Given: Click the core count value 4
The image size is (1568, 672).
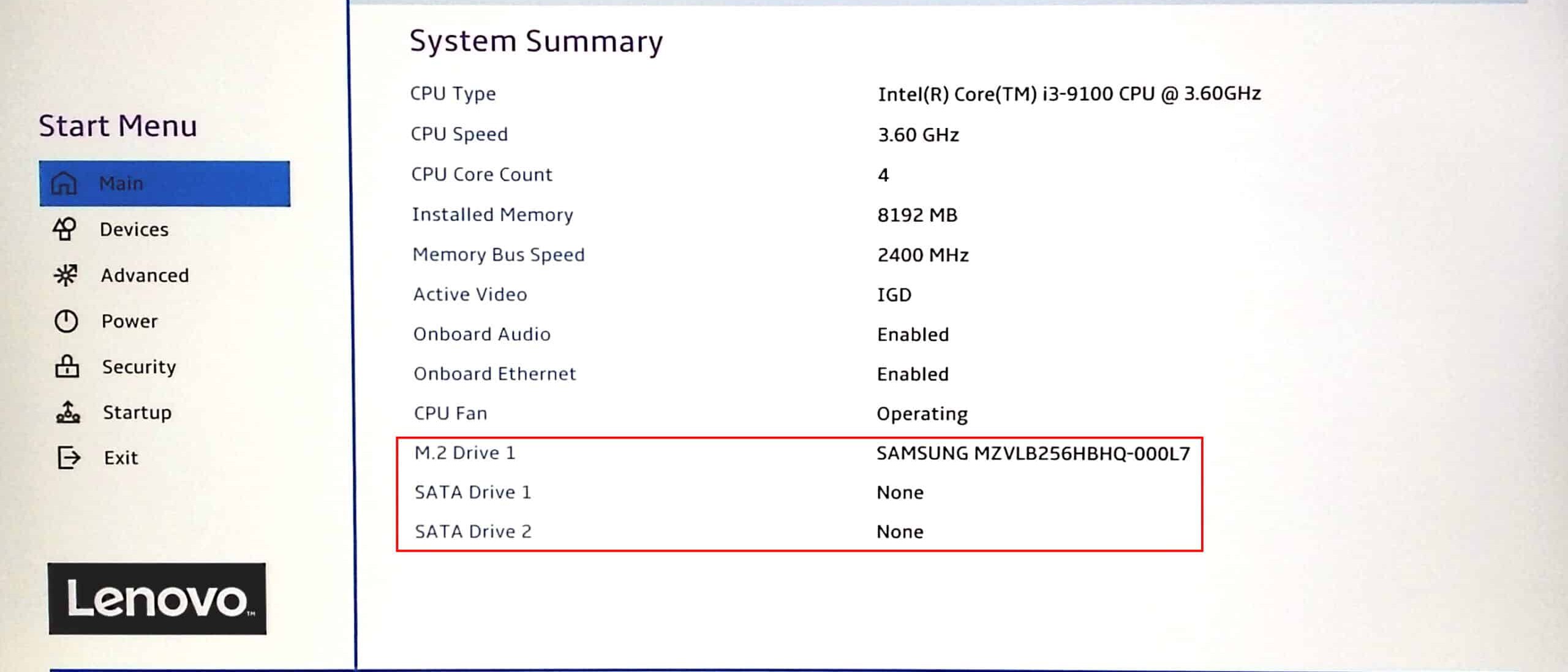Looking at the screenshot, I should click(x=883, y=175).
